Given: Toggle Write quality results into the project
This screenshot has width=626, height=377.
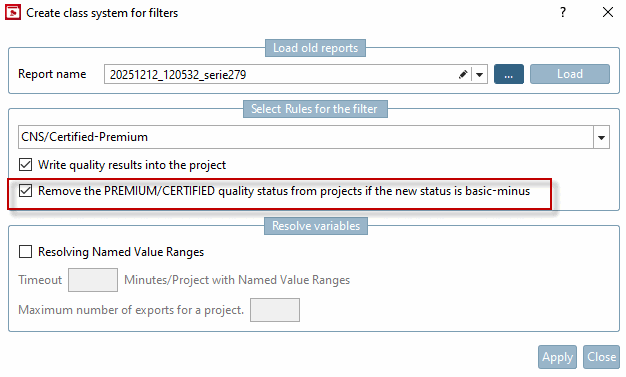Looking at the screenshot, I should [x=26, y=165].
